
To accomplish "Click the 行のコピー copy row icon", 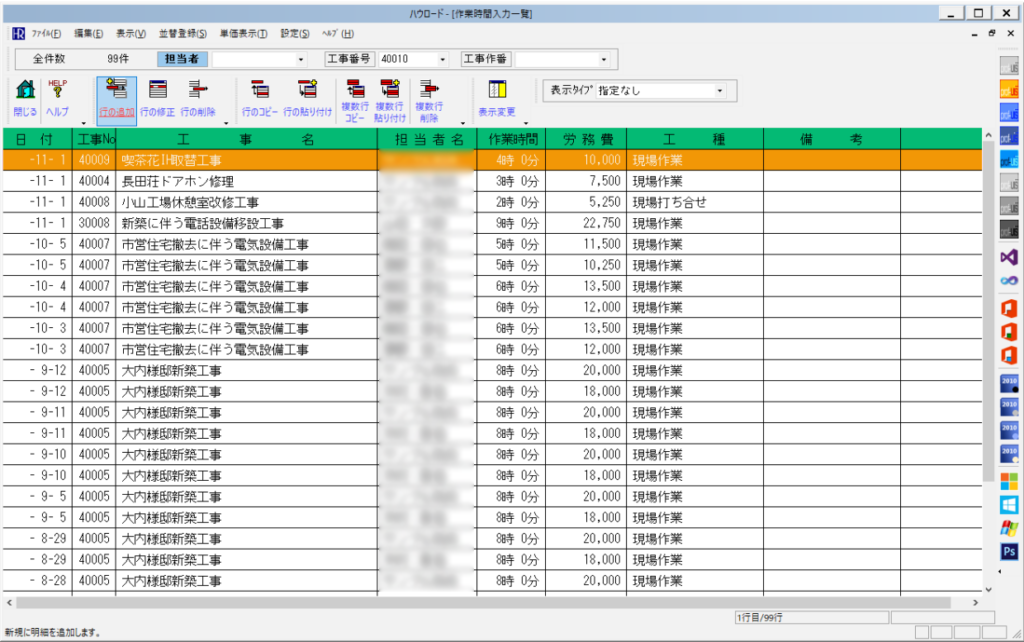I will [260, 96].
